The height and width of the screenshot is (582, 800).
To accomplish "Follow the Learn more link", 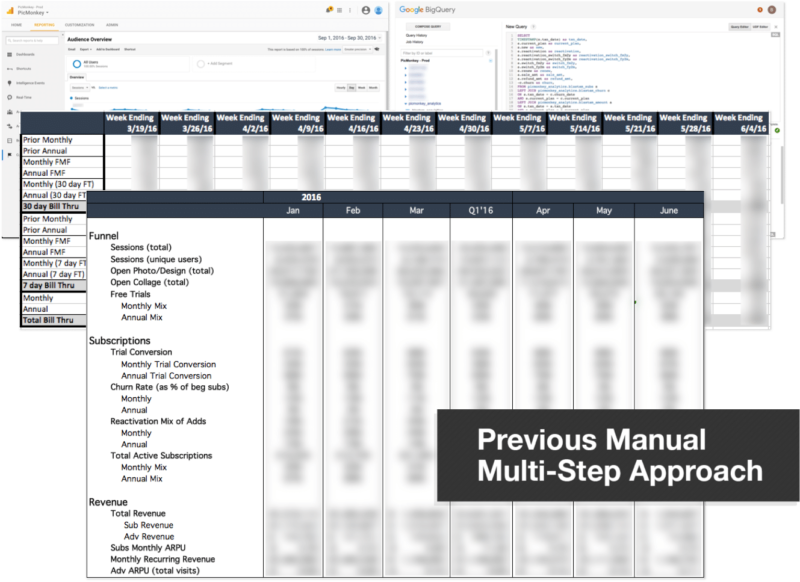I will (333, 49).
